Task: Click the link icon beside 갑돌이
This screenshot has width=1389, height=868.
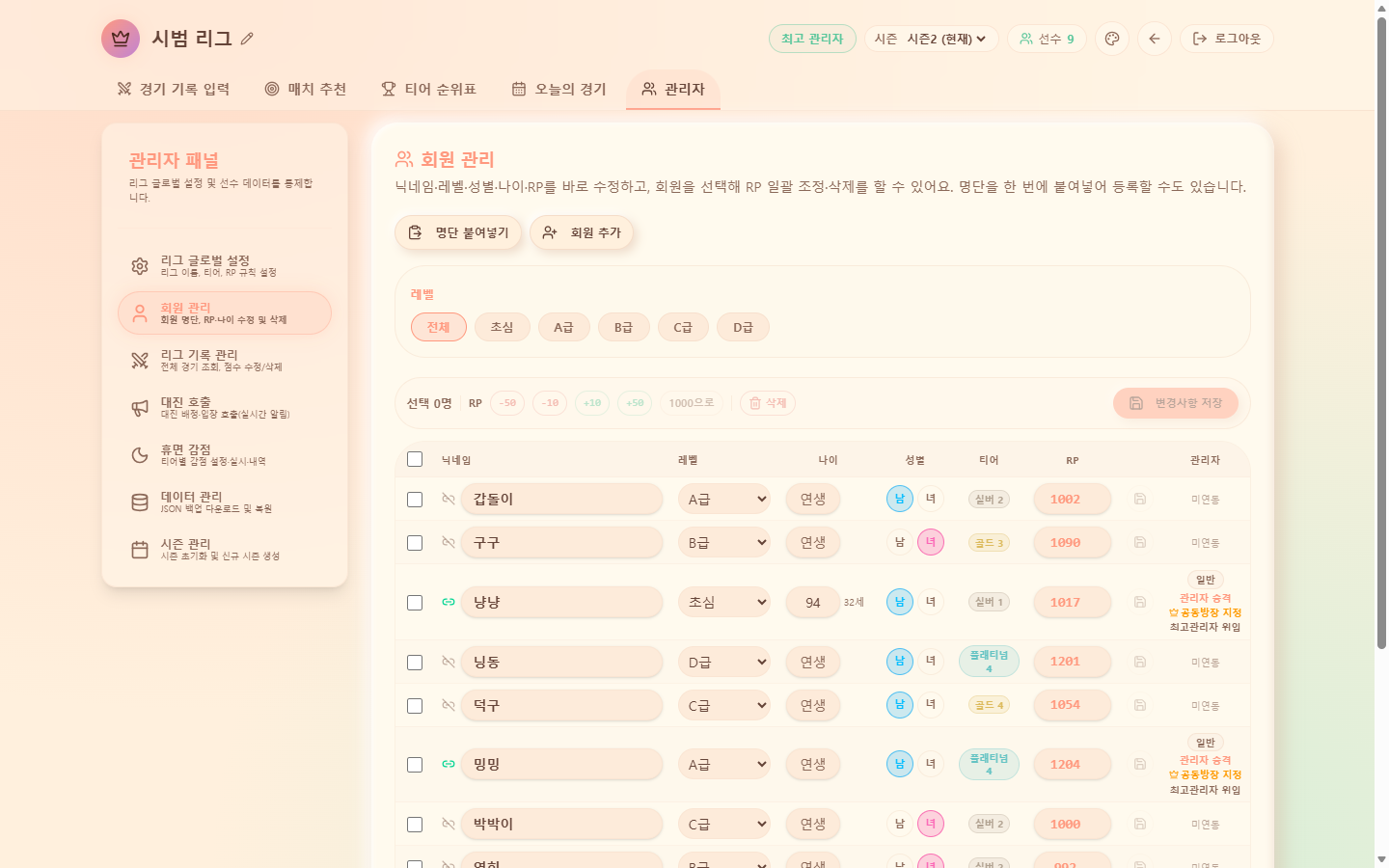Action: tap(449, 499)
